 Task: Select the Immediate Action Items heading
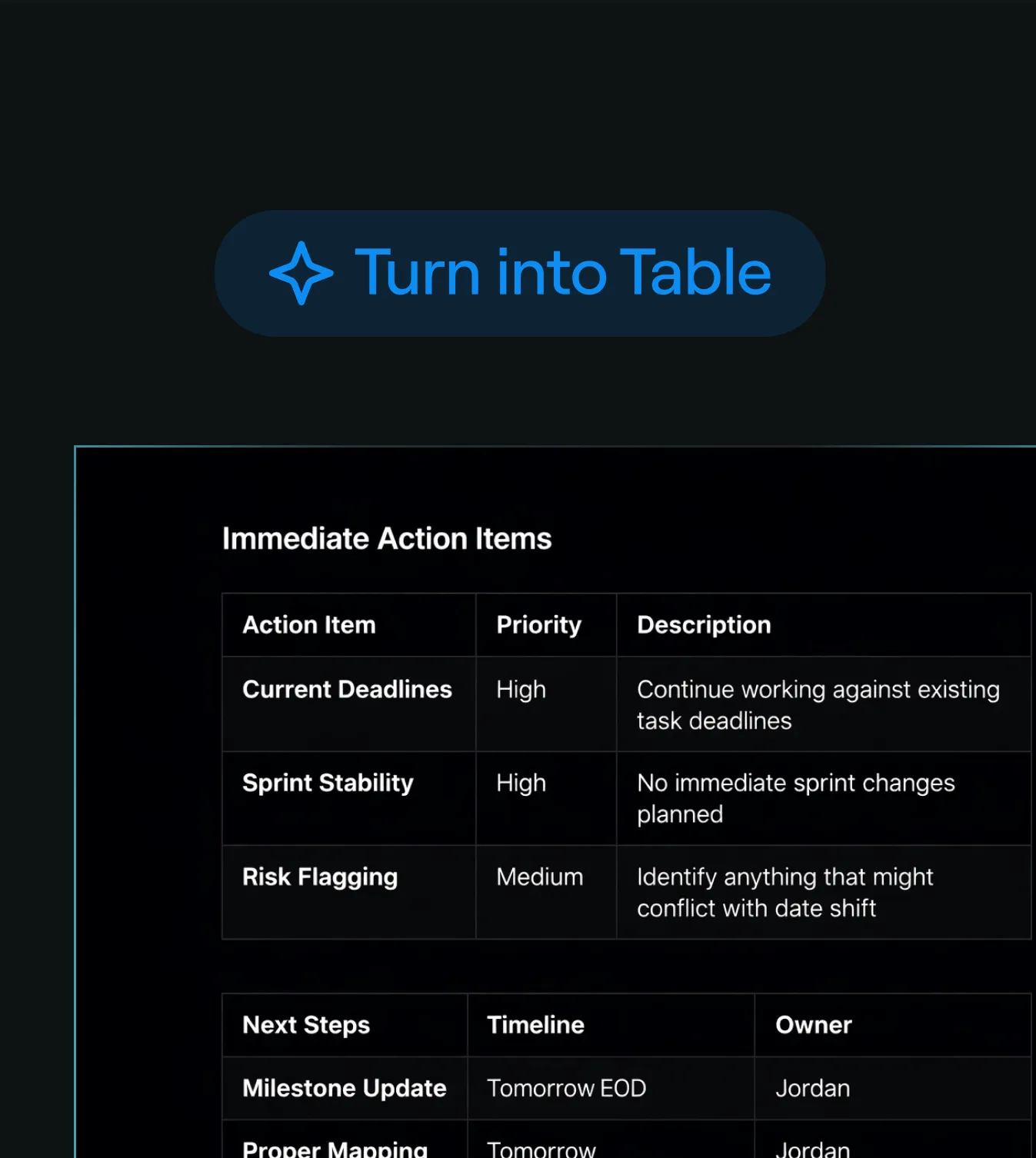[x=387, y=538]
